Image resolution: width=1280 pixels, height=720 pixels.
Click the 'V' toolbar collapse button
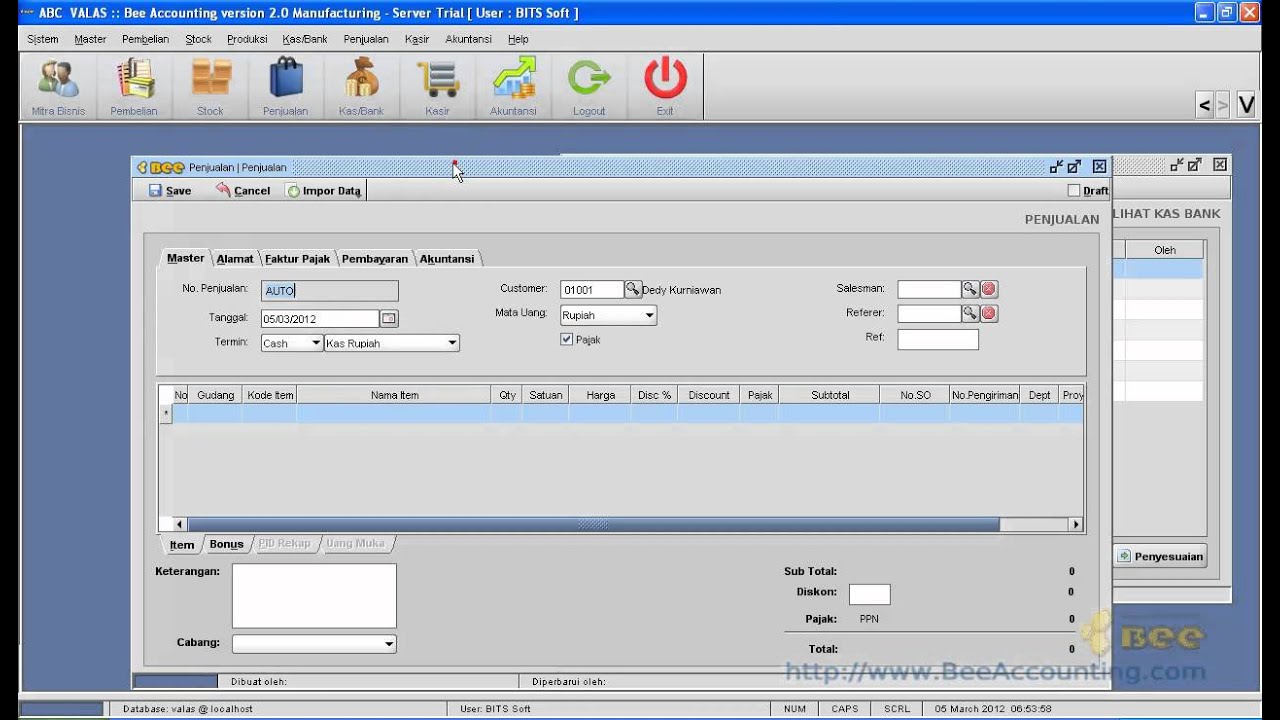click(1246, 104)
